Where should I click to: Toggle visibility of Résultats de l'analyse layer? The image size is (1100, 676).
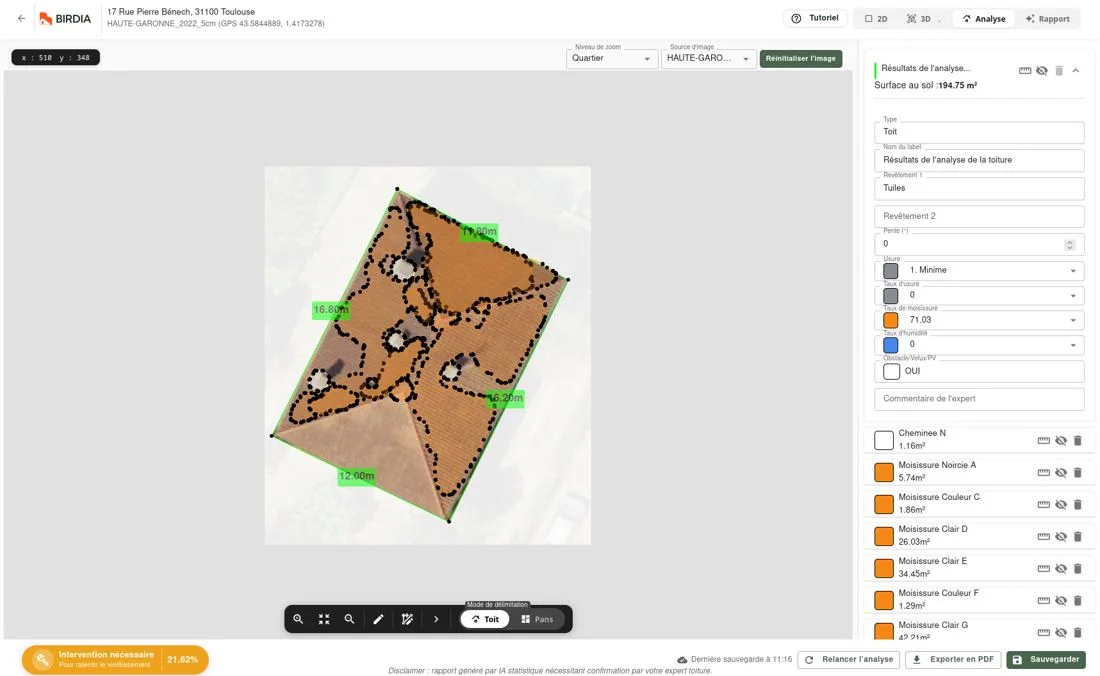[x=1042, y=71]
